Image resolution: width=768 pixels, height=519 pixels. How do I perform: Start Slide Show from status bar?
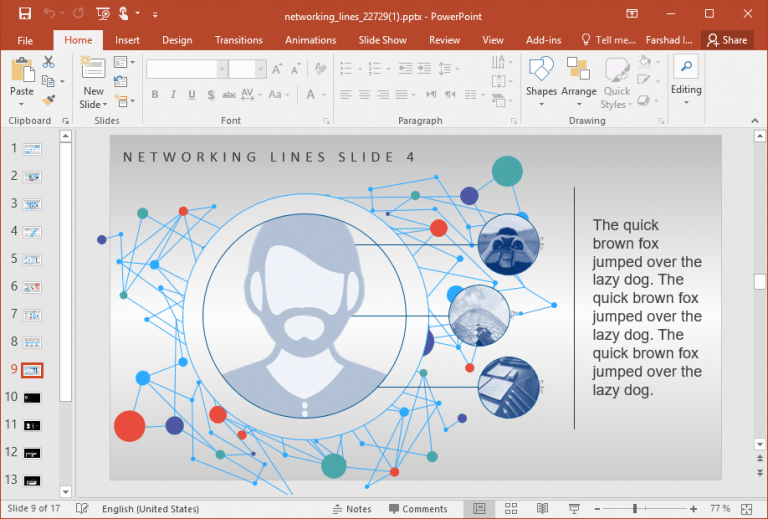[x=574, y=509]
